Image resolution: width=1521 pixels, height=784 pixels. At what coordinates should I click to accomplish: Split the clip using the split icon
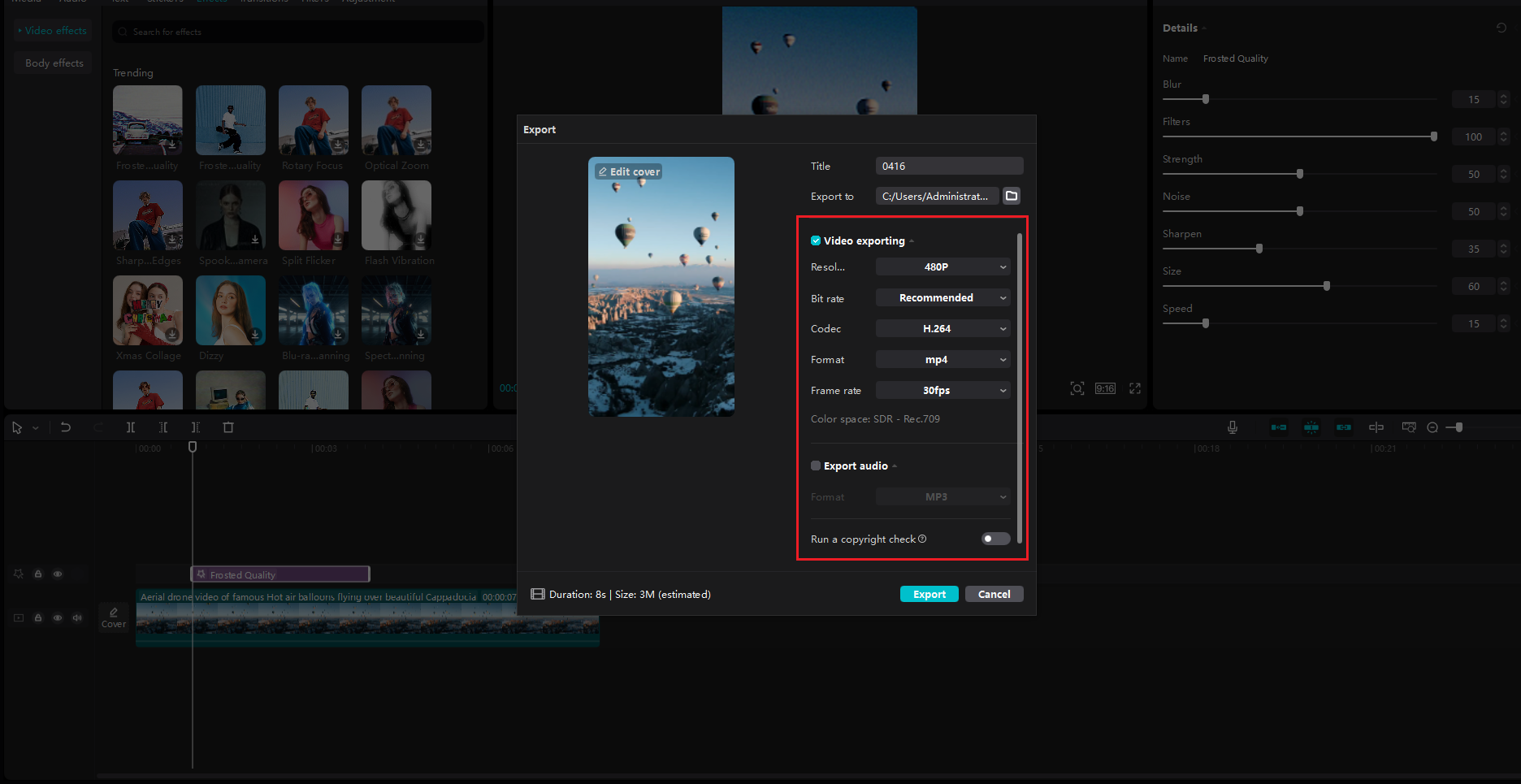tap(131, 427)
